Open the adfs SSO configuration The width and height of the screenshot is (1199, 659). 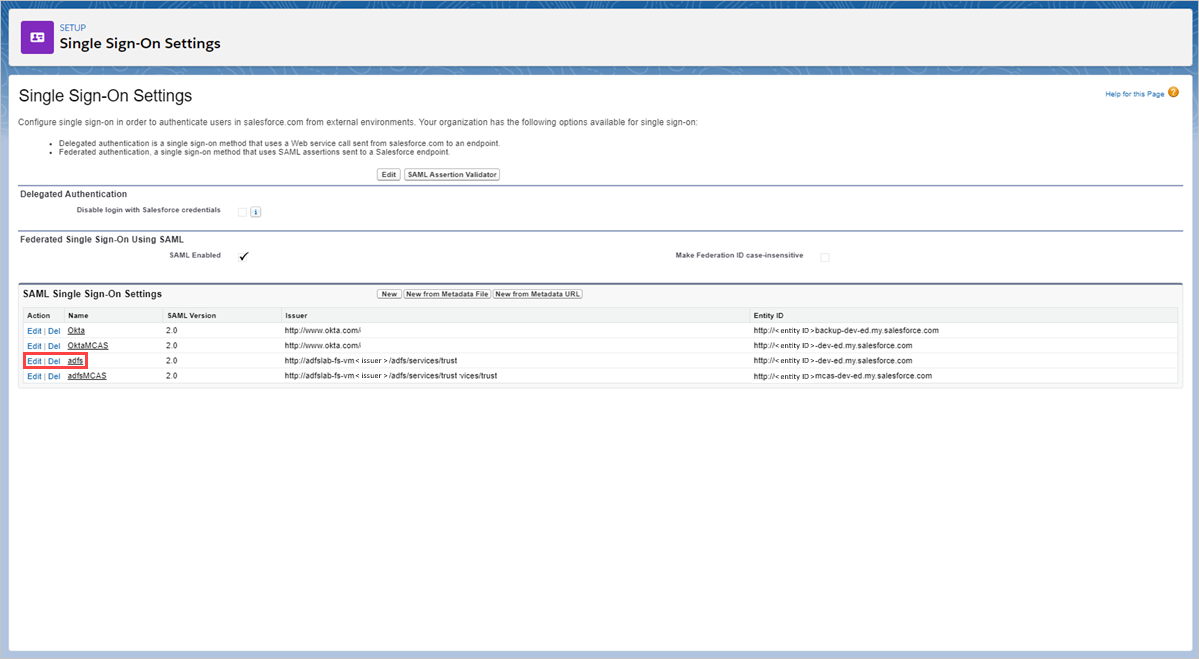[x=75, y=360]
